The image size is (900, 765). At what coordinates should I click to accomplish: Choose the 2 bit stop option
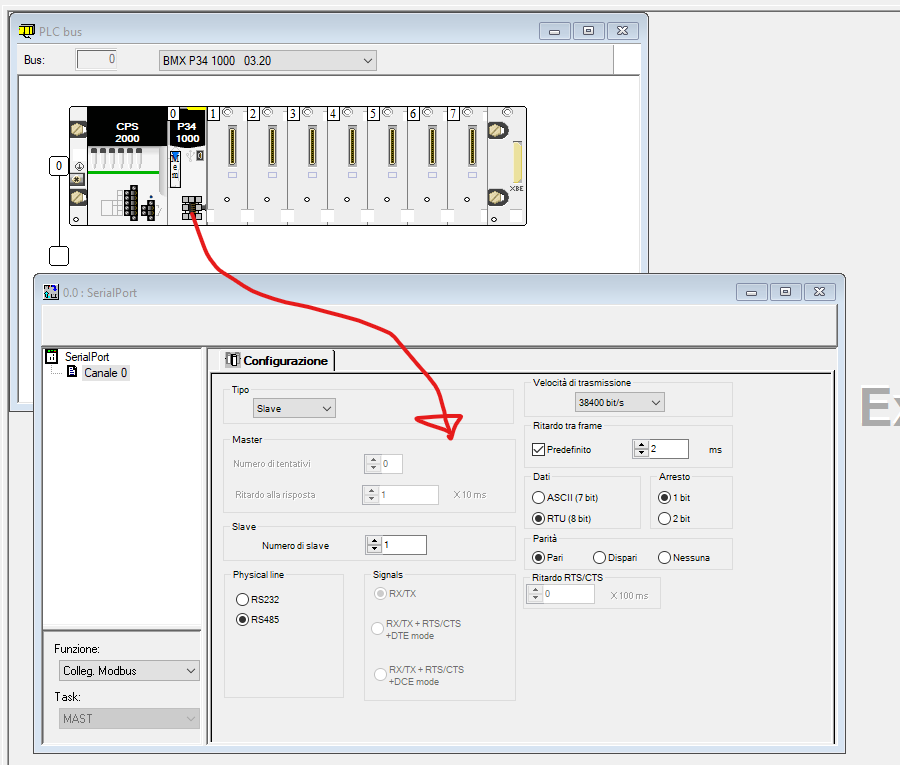664,519
